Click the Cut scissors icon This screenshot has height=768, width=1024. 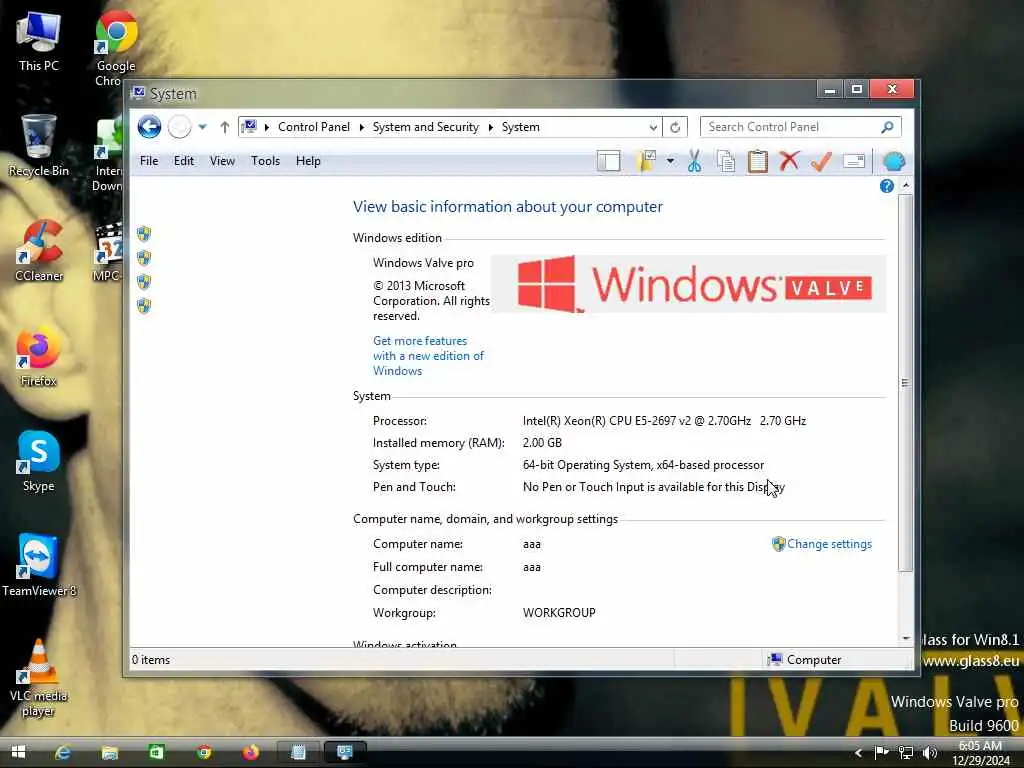click(x=694, y=161)
